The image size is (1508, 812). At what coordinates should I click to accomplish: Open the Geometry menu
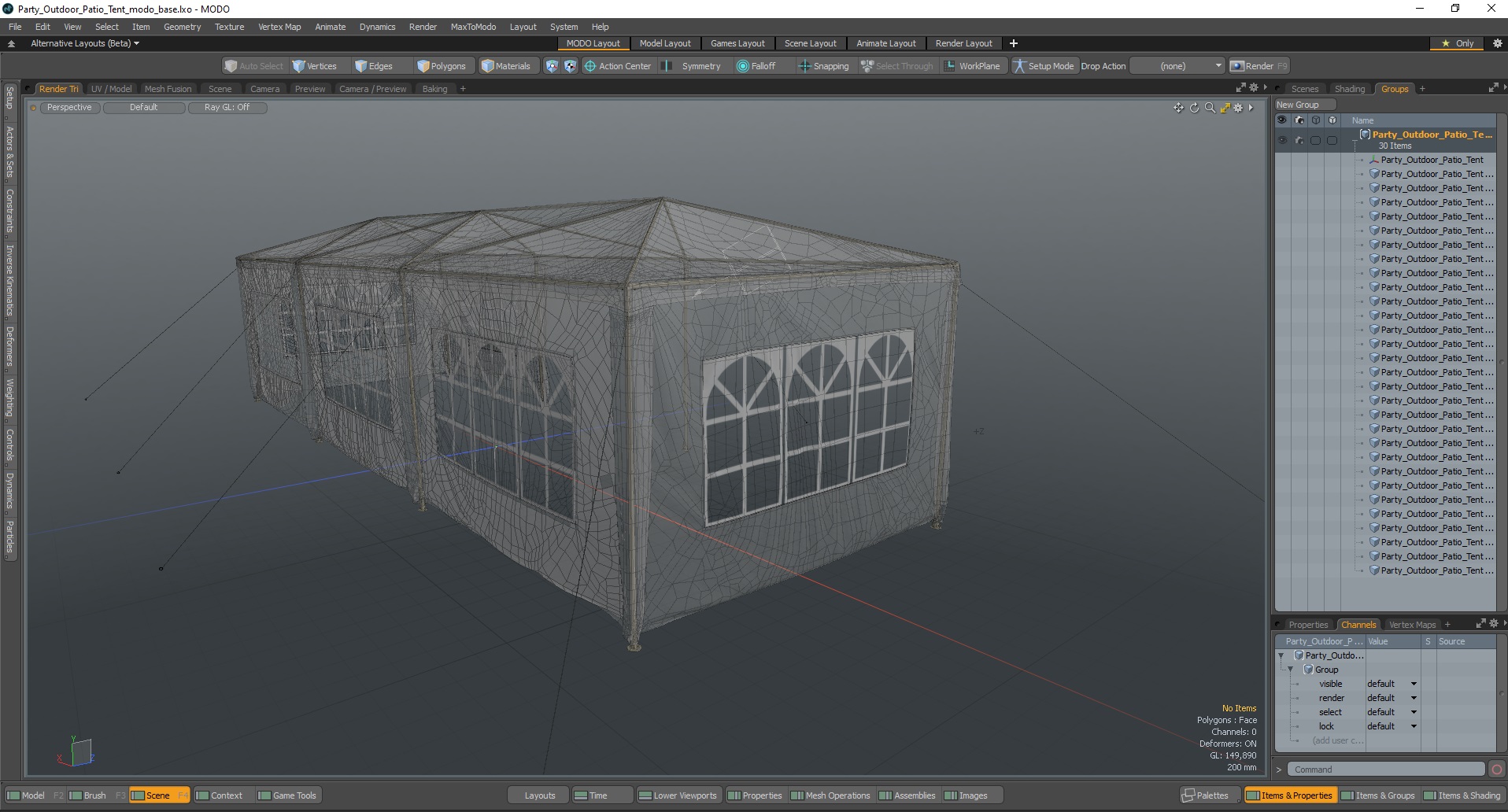coord(183,27)
